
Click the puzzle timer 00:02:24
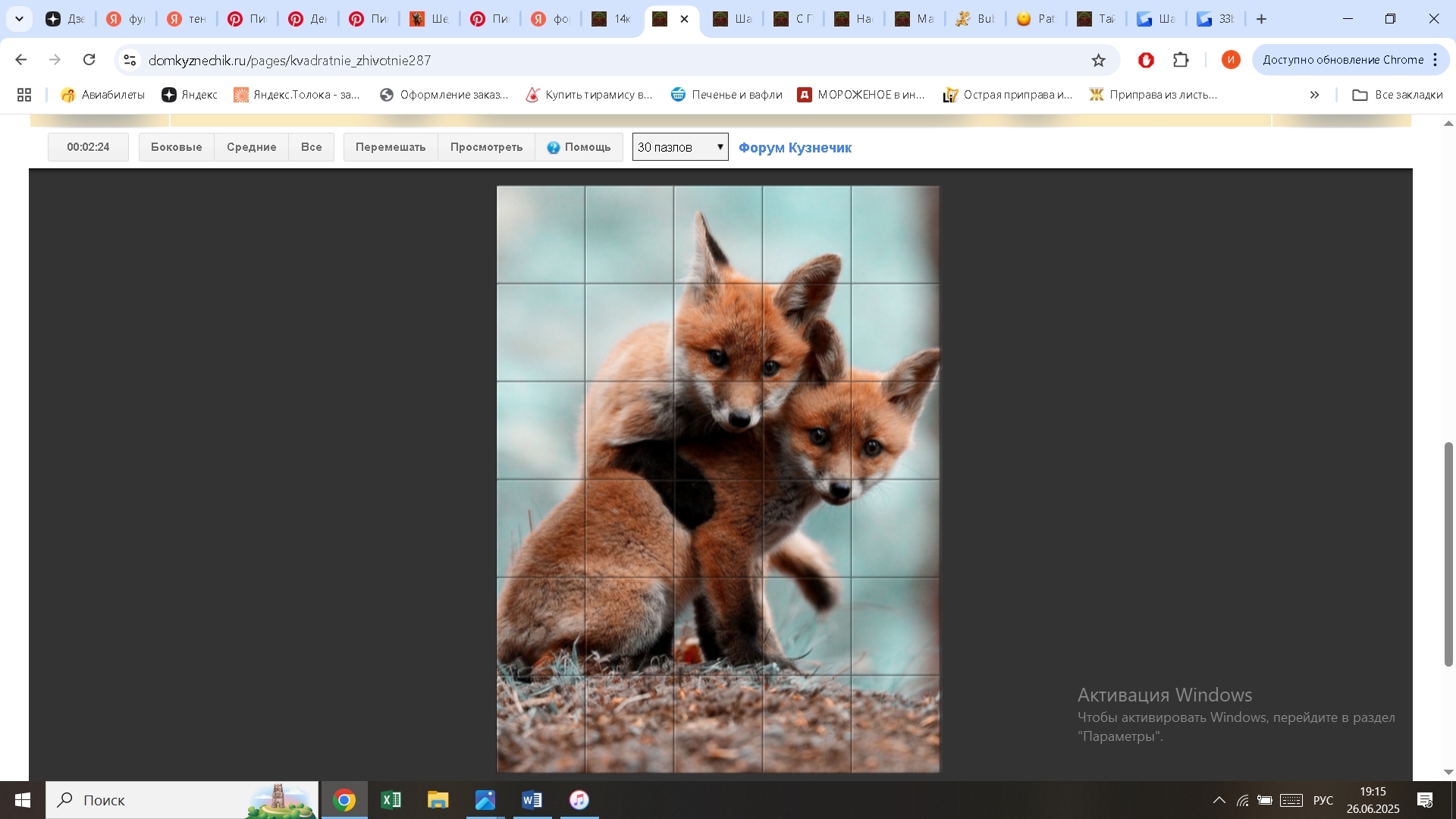click(x=88, y=147)
